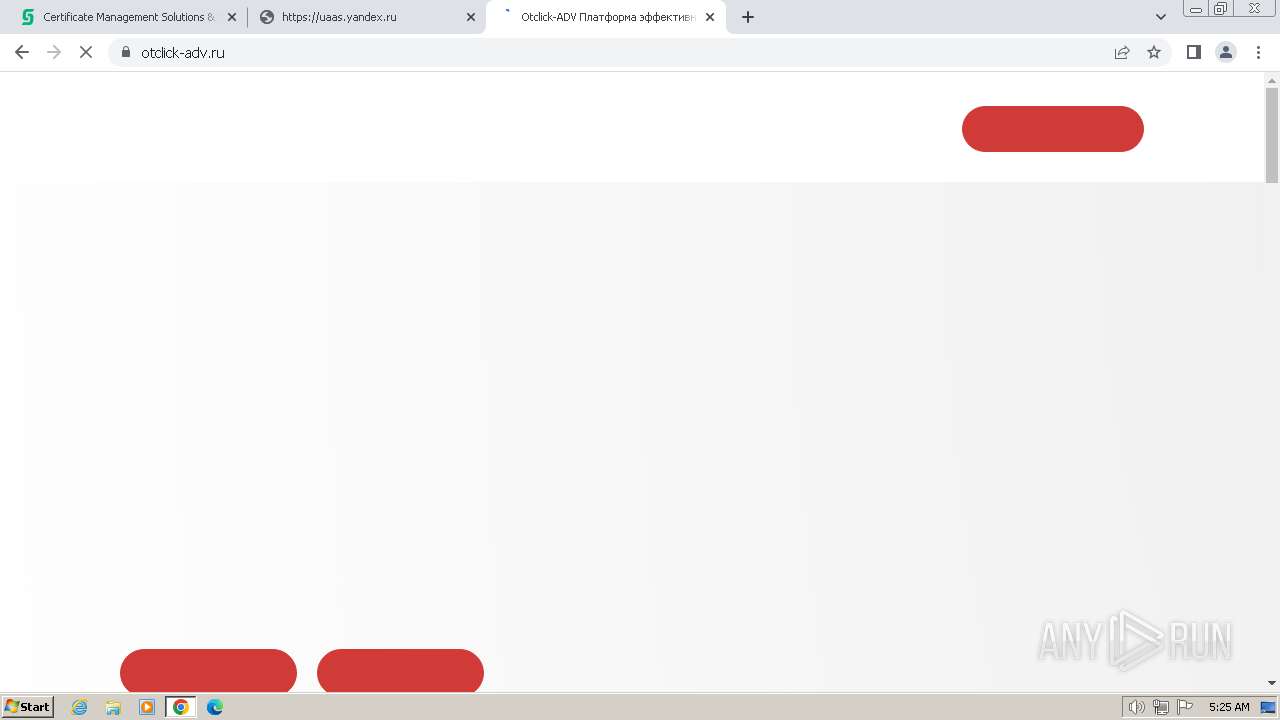Screen dimensions: 1280x720
Task: Switch to Certificate Management Solutions tab
Action: pos(129,17)
